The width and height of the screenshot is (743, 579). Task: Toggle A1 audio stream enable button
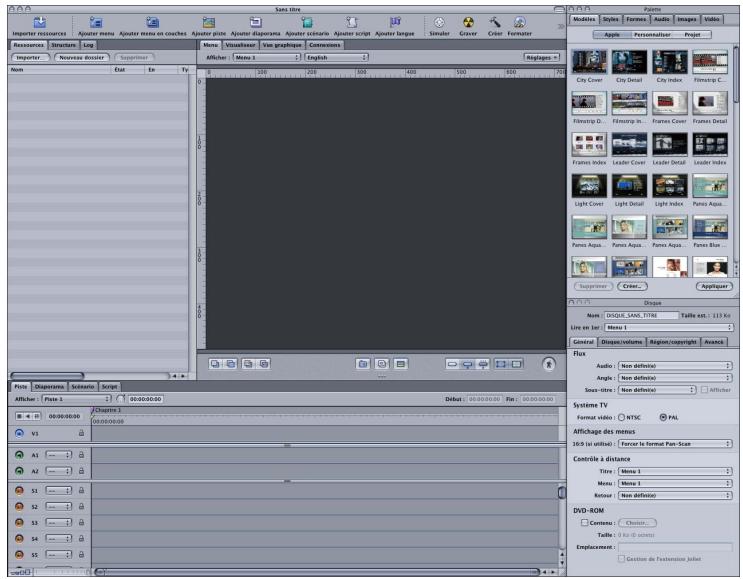pyautogui.click(x=19, y=455)
